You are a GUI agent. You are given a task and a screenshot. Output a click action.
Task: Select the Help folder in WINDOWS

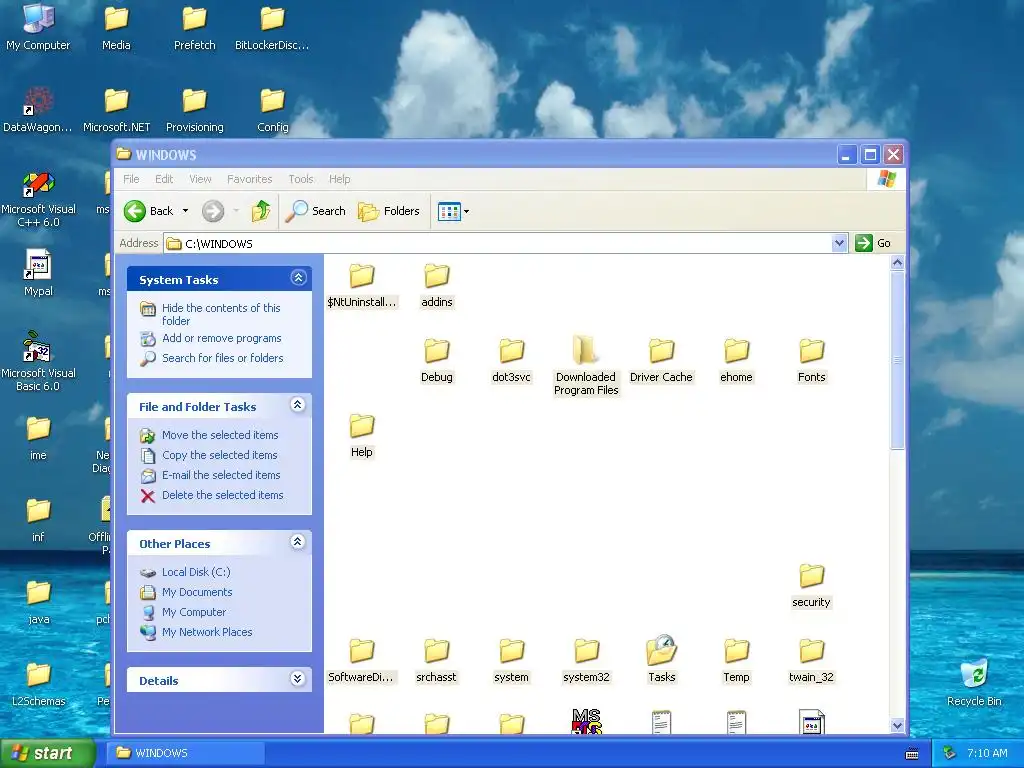[x=361, y=436]
